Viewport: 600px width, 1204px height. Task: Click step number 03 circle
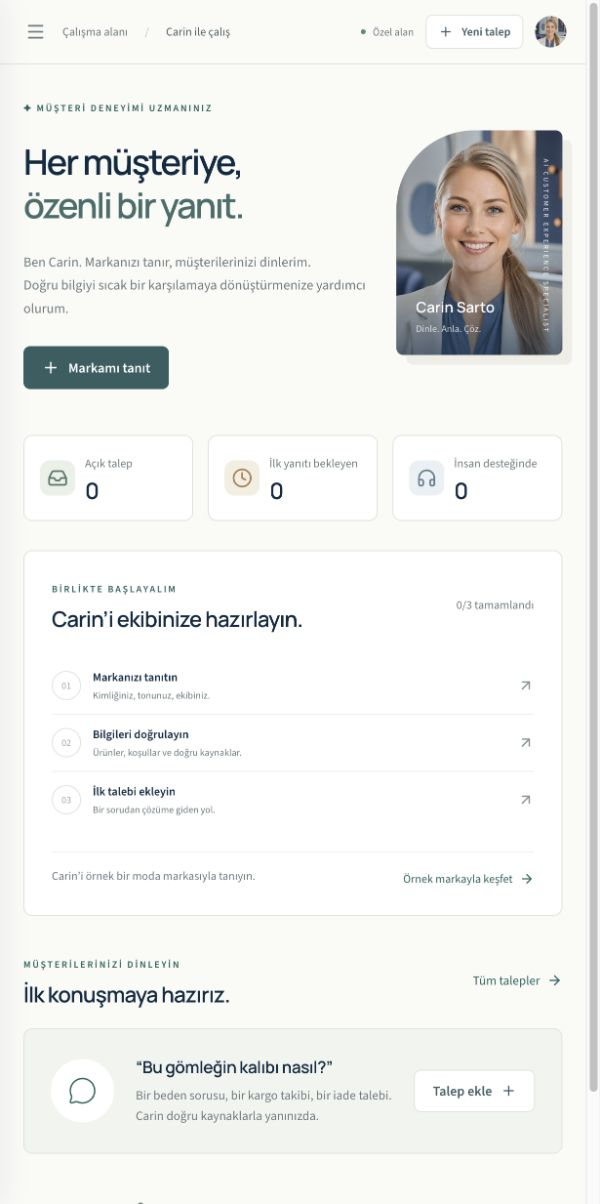tap(66, 800)
